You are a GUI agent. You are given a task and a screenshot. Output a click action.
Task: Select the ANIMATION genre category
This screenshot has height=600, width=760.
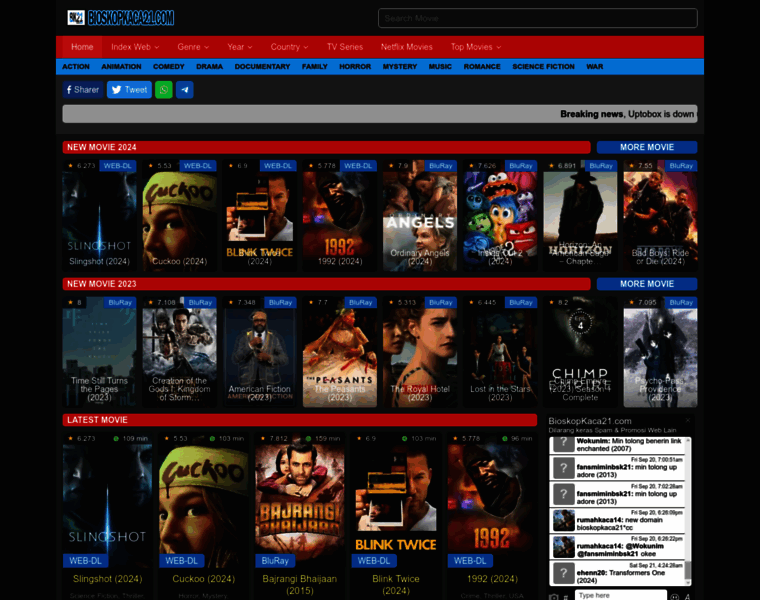tap(122, 67)
